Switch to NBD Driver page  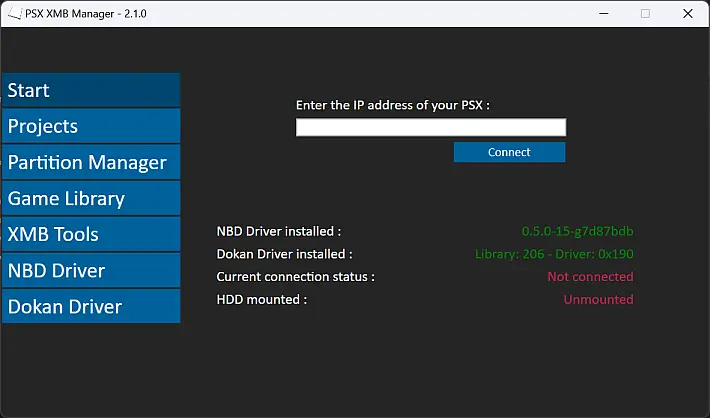click(x=91, y=270)
